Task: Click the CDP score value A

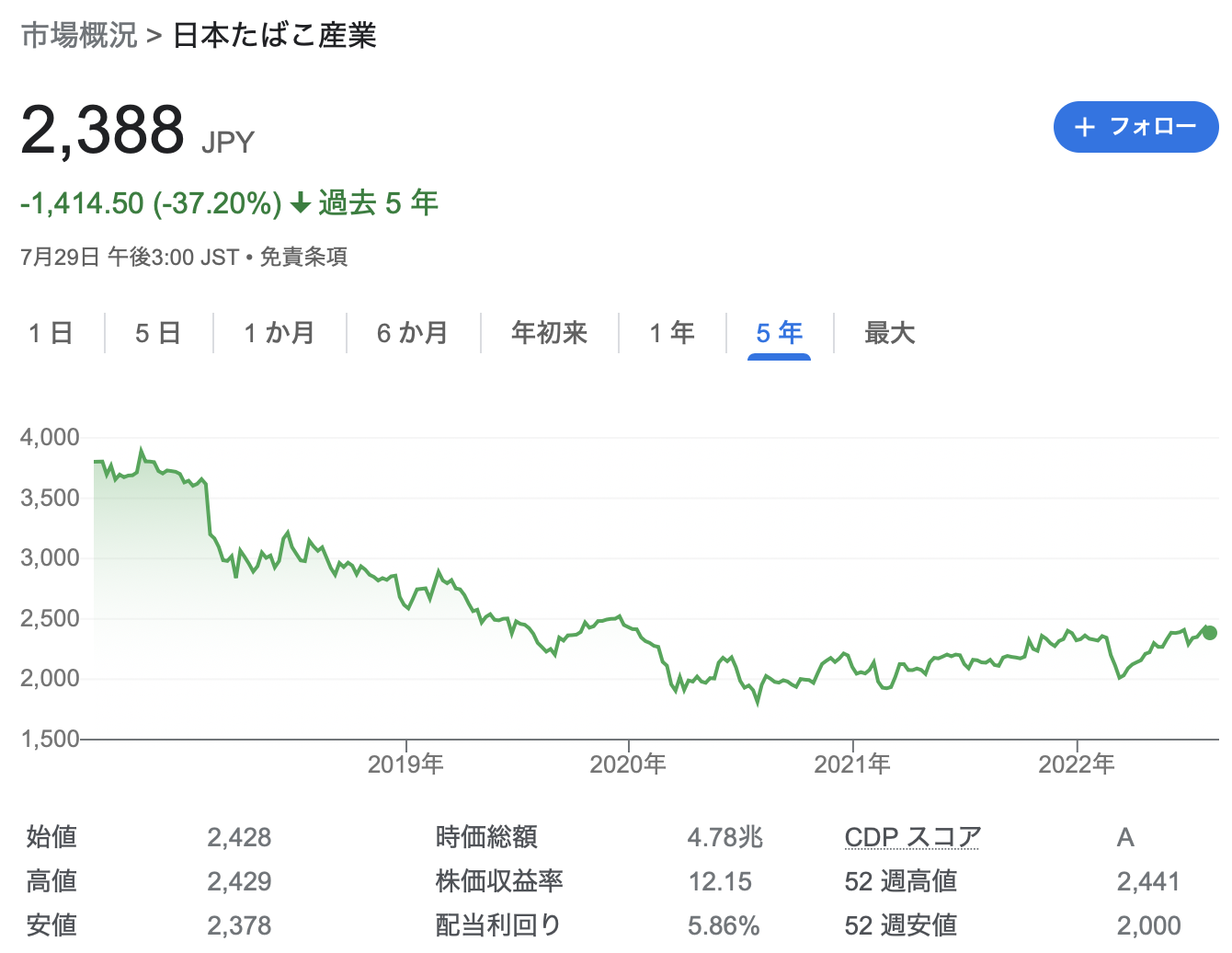Action: [x=1125, y=837]
